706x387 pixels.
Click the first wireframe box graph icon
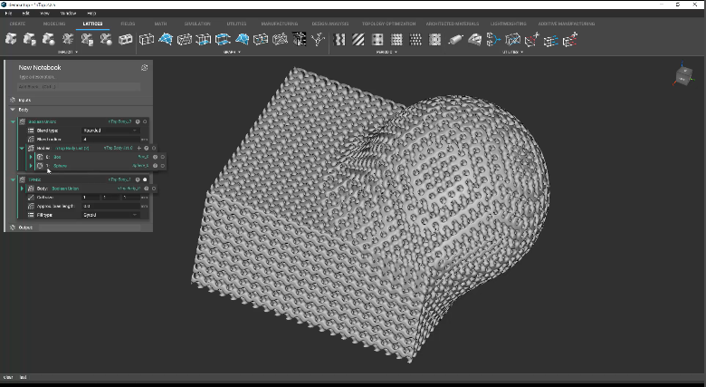pos(146,39)
